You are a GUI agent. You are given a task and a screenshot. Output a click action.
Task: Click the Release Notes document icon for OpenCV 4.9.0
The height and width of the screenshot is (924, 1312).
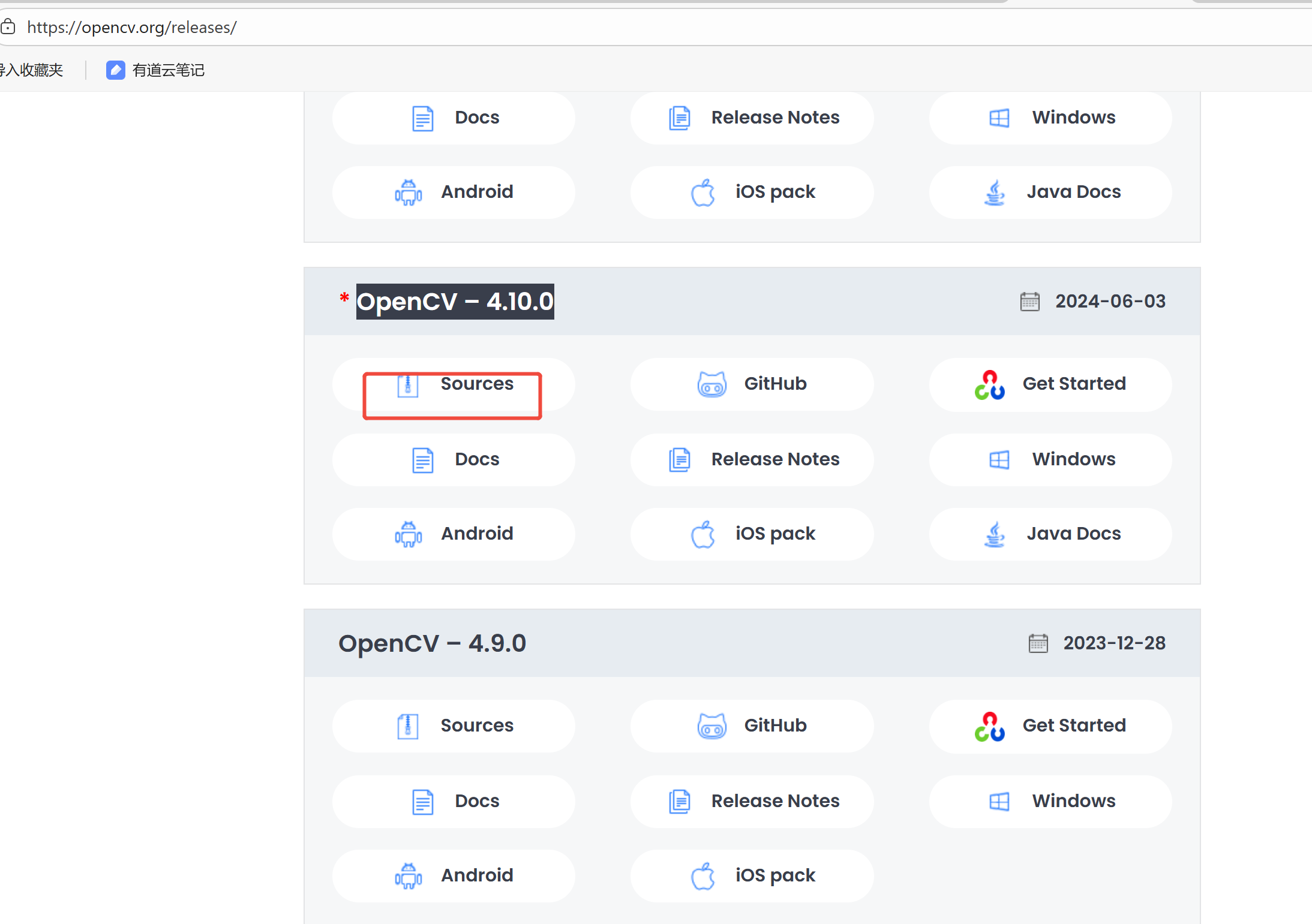[679, 802]
